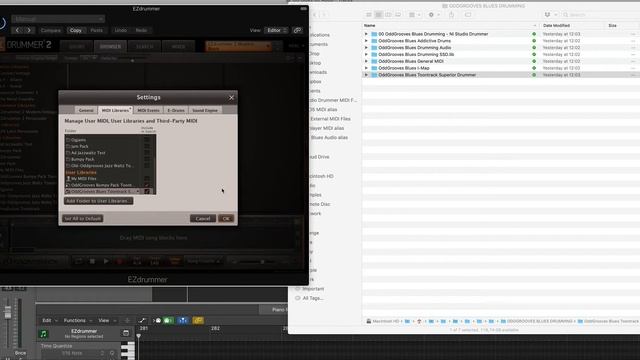The width and height of the screenshot is (640, 360).
Task: Switch Finder to list view
Action: (378, 15)
